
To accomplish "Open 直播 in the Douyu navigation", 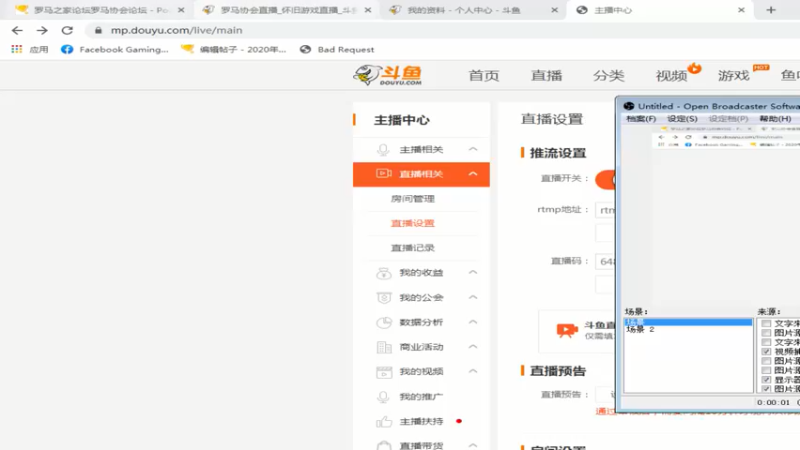I will [546, 76].
